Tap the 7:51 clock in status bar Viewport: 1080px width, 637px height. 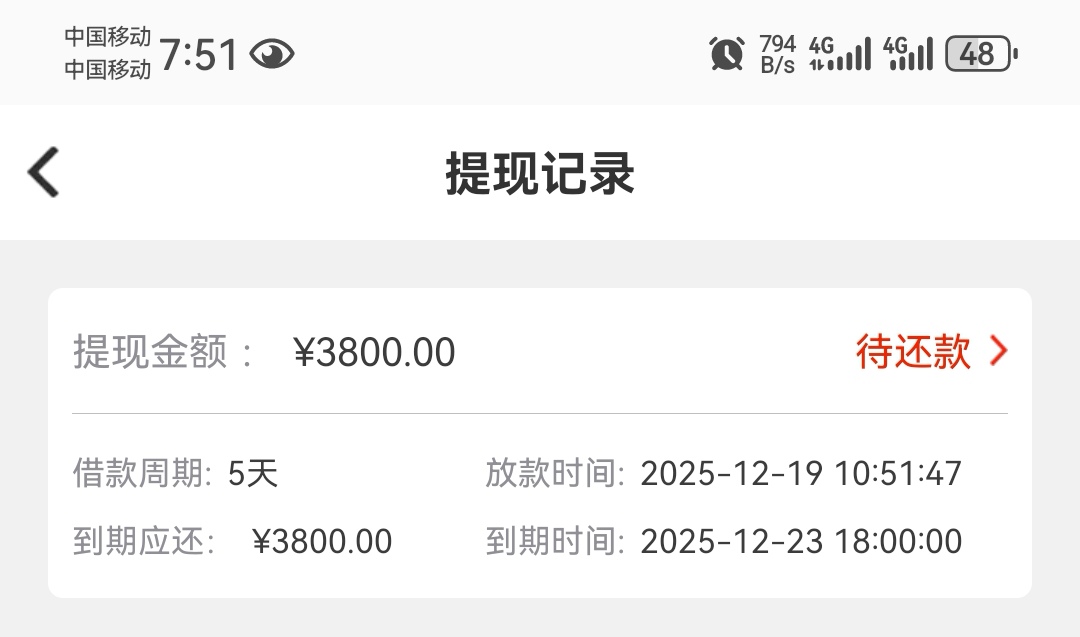(x=199, y=54)
